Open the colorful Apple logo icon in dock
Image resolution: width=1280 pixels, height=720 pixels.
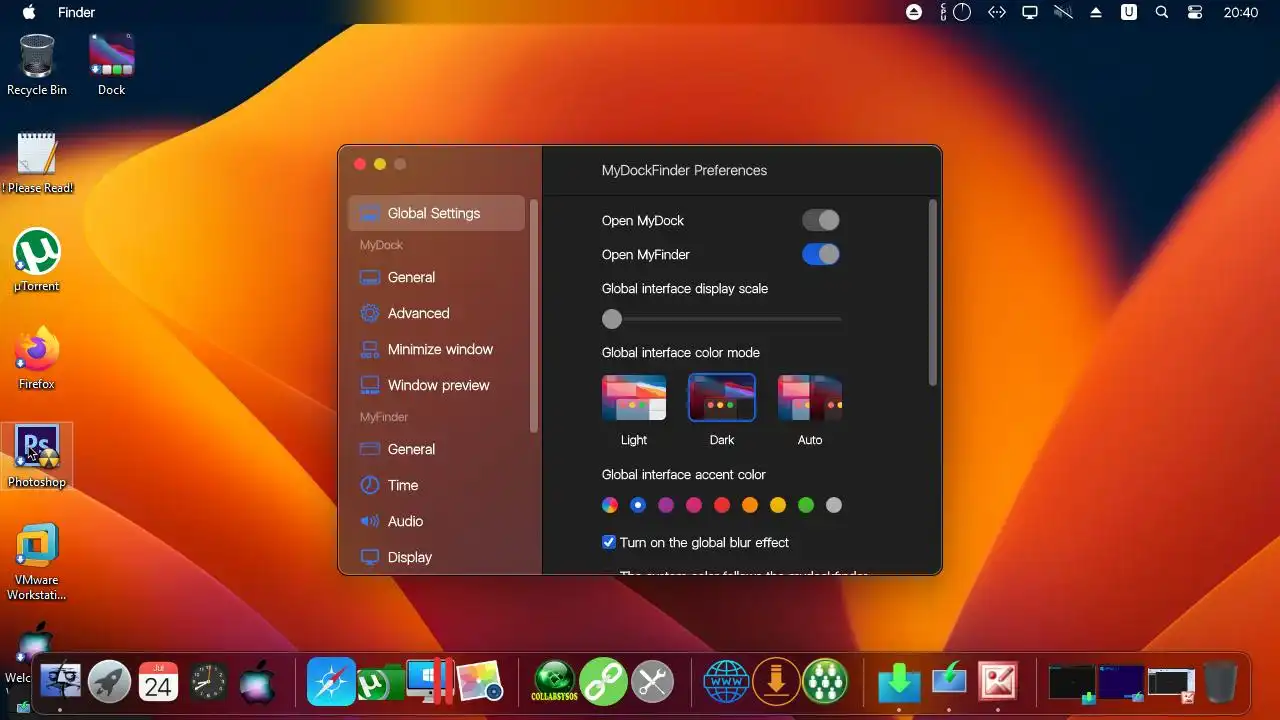(257, 682)
